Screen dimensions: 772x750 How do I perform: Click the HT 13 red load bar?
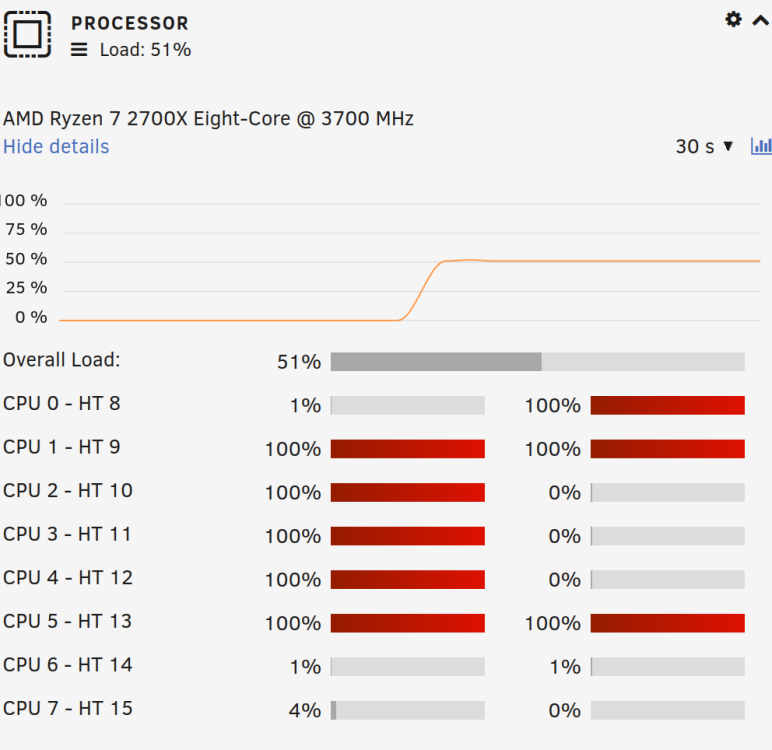pos(668,623)
